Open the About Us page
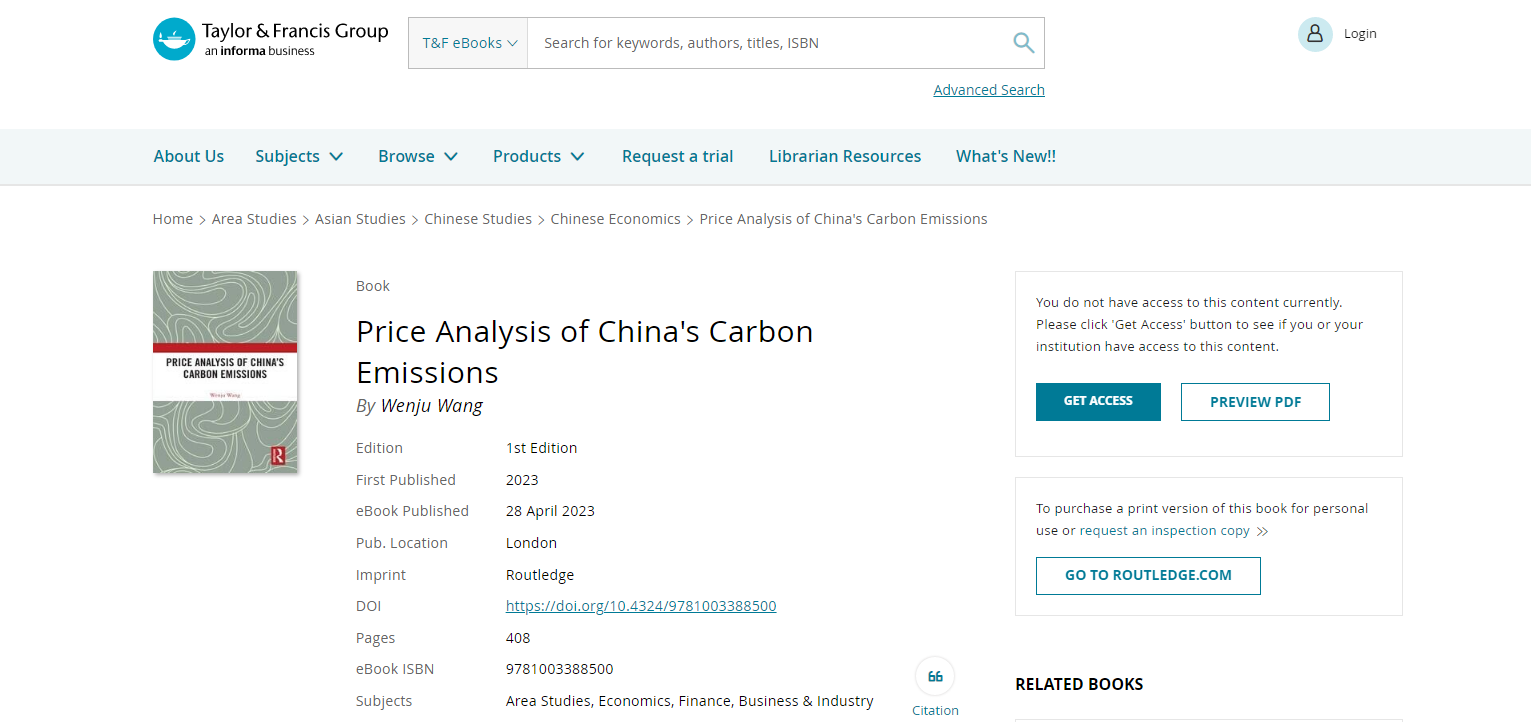 (x=189, y=156)
